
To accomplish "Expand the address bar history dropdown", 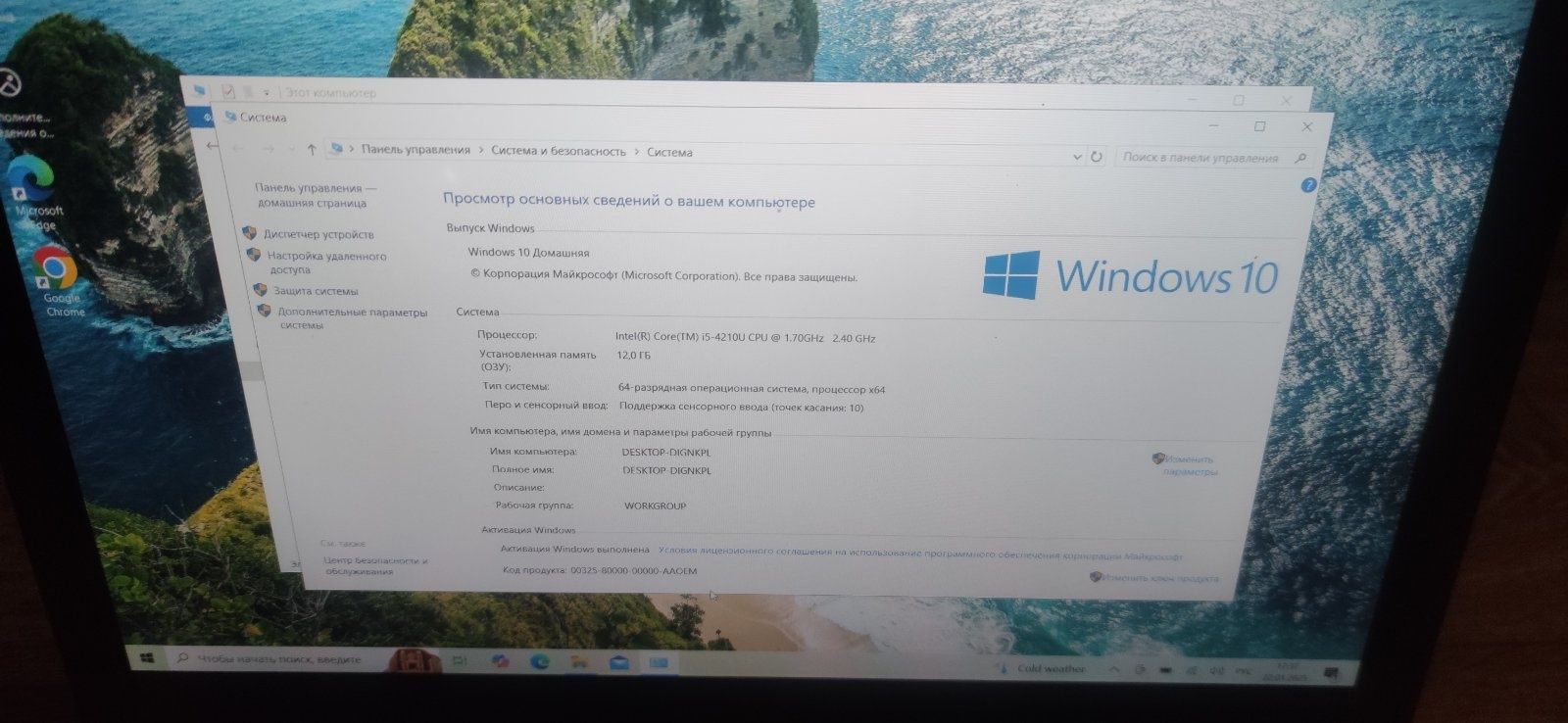I will click(x=1076, y=157).
